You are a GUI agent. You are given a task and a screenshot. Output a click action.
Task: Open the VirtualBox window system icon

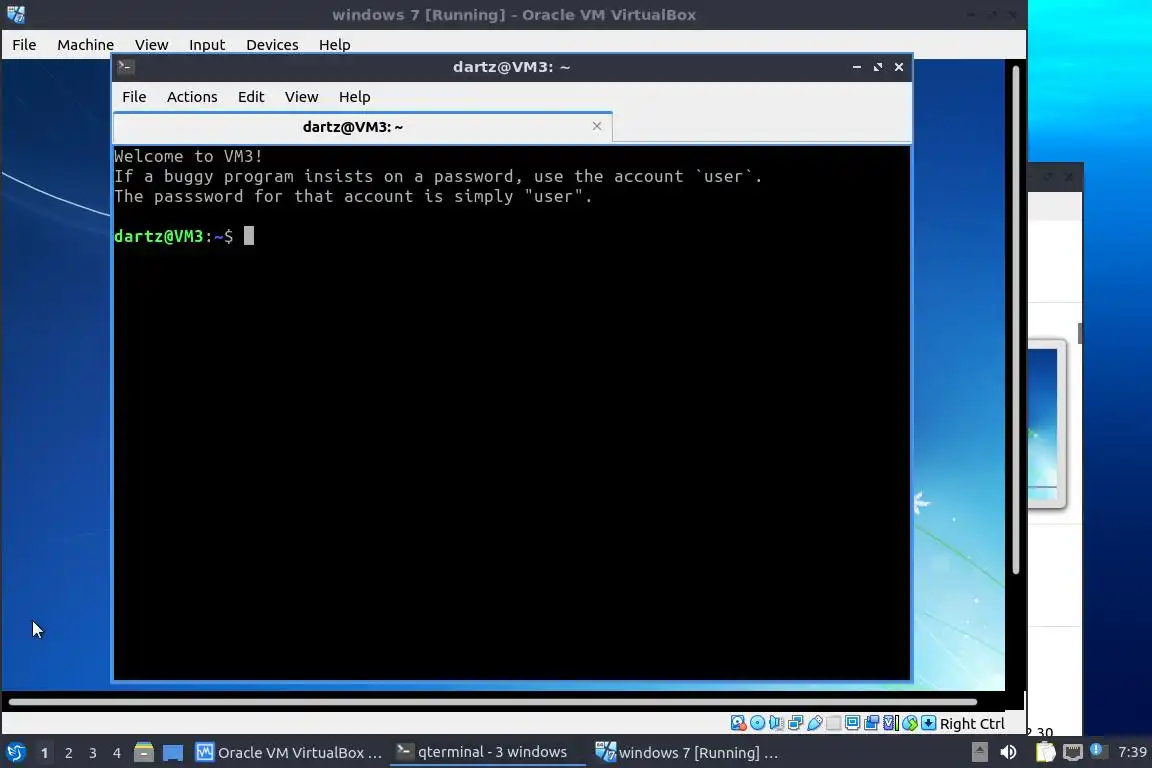pyautogui.click(x=16, y=15)
